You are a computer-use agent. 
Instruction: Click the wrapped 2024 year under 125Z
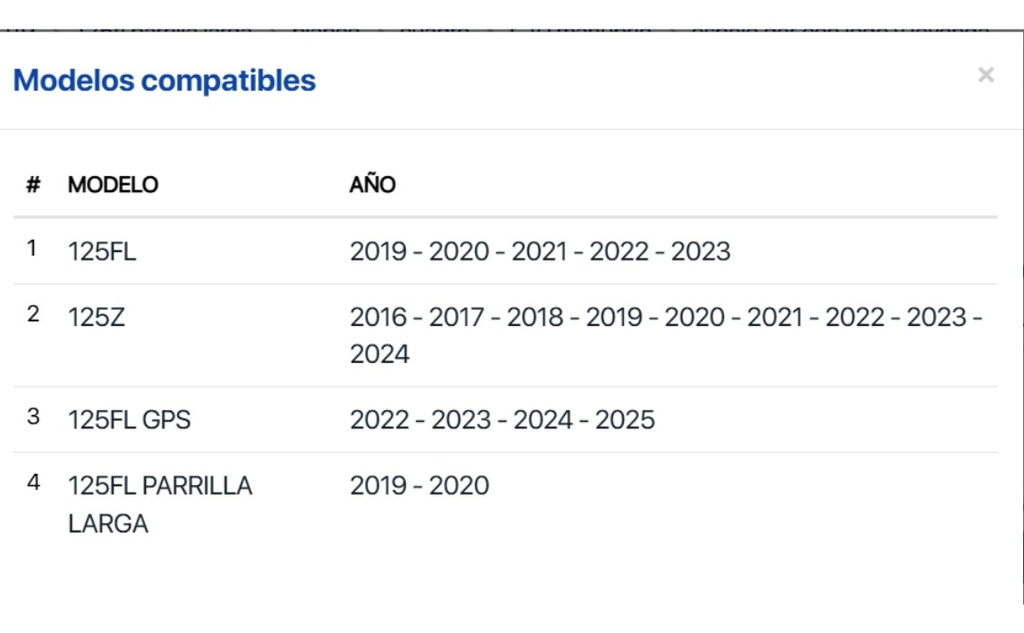point(380,355)
